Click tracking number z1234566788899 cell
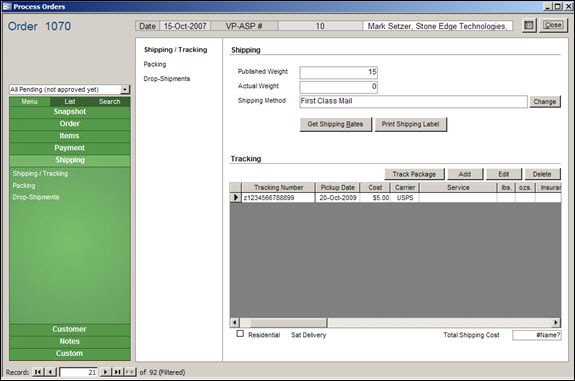Image resolution: width=575 pixels, height=381 pixels. tap(278, 198)
